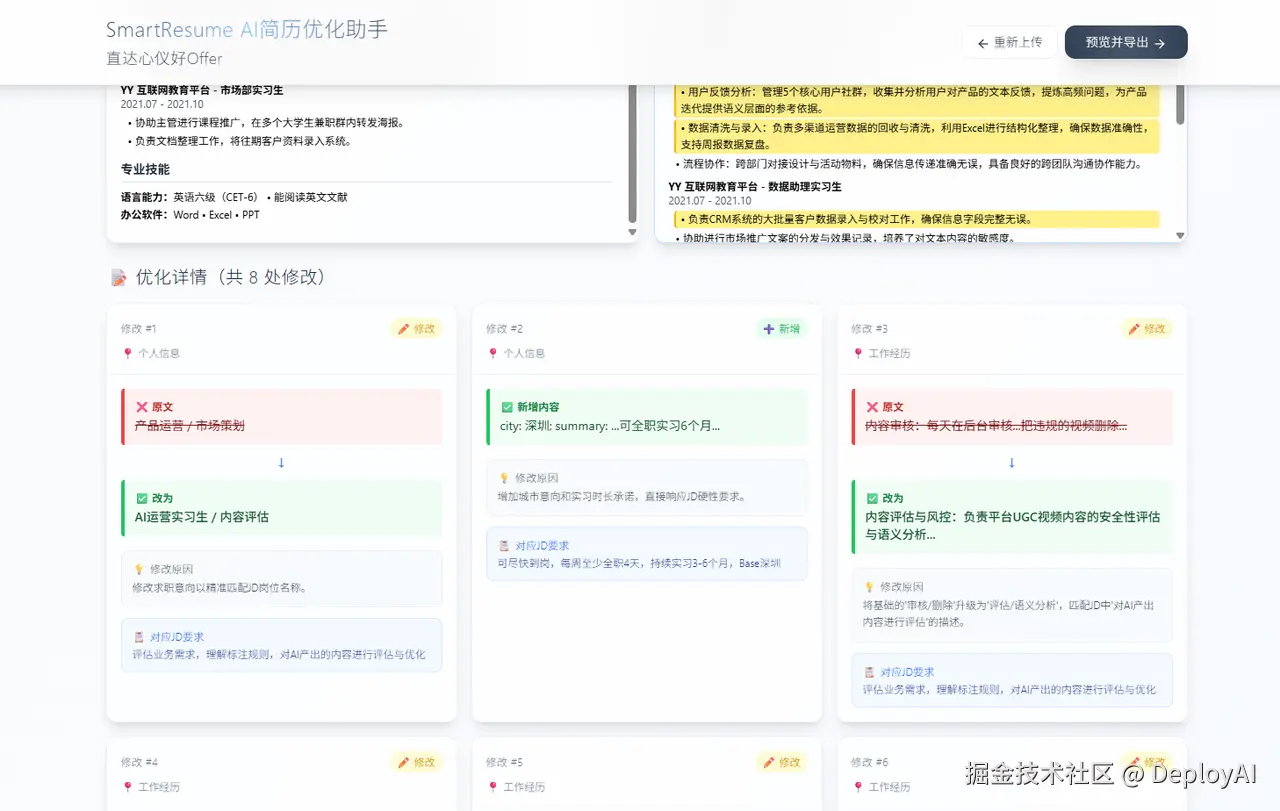Viewport: 1280px width, 811px height.
Task: Click the SmartResume AI简历优化助手 title
Action: (247, 30)
